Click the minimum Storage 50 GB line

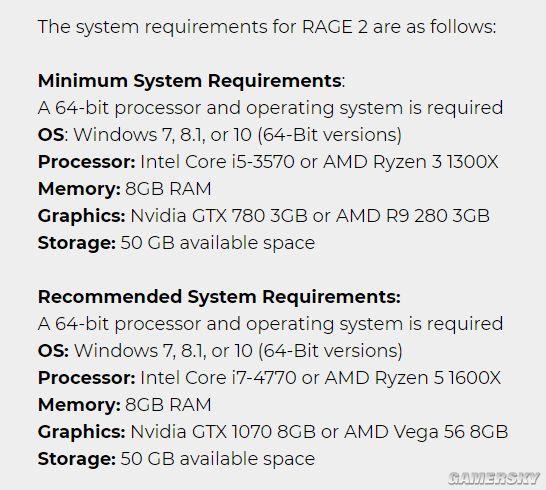(177, 243)
